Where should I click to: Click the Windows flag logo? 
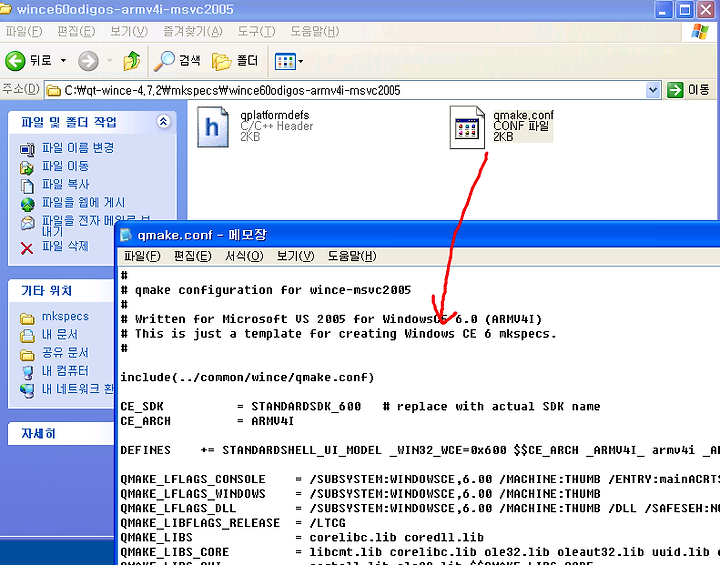pos(700,31)
